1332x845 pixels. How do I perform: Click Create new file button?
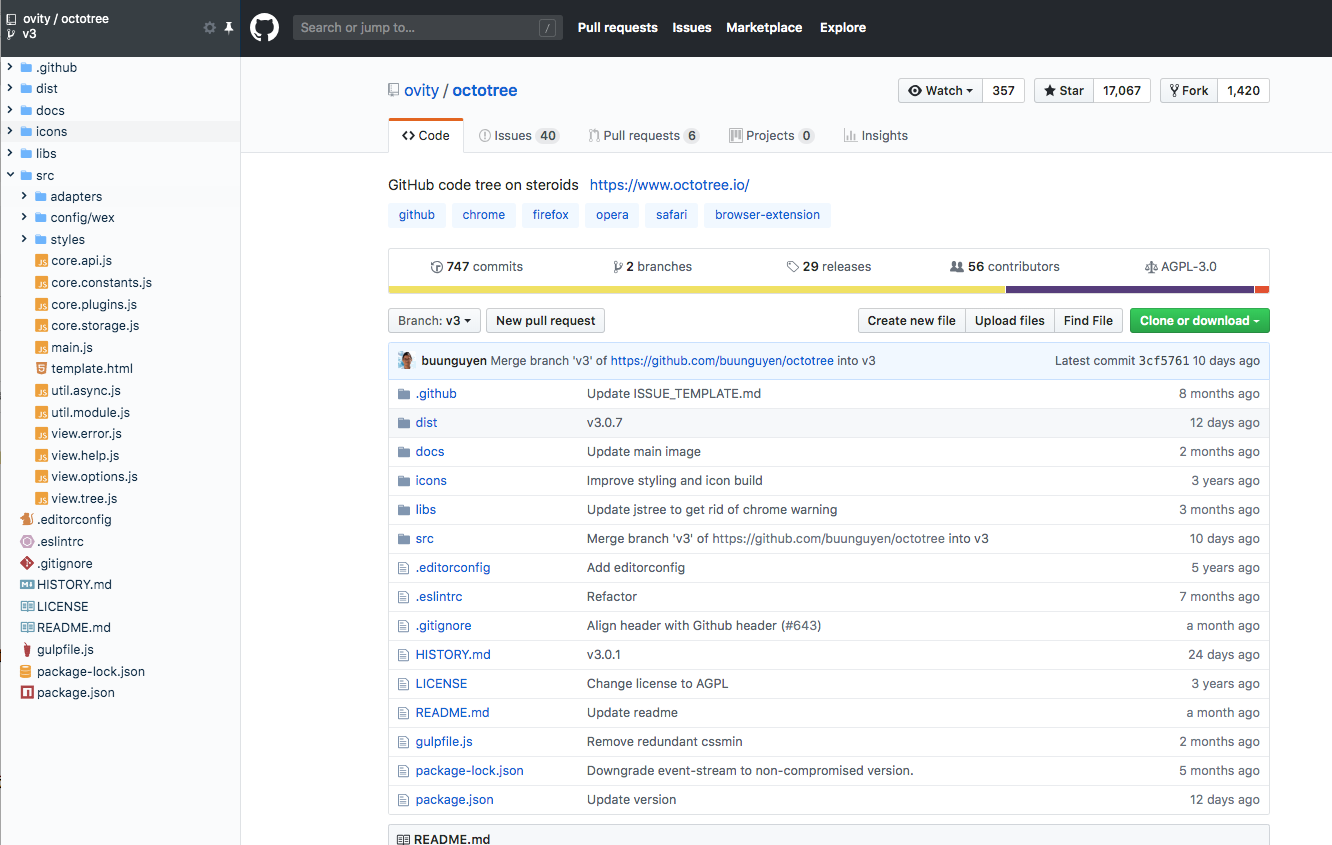911,321
